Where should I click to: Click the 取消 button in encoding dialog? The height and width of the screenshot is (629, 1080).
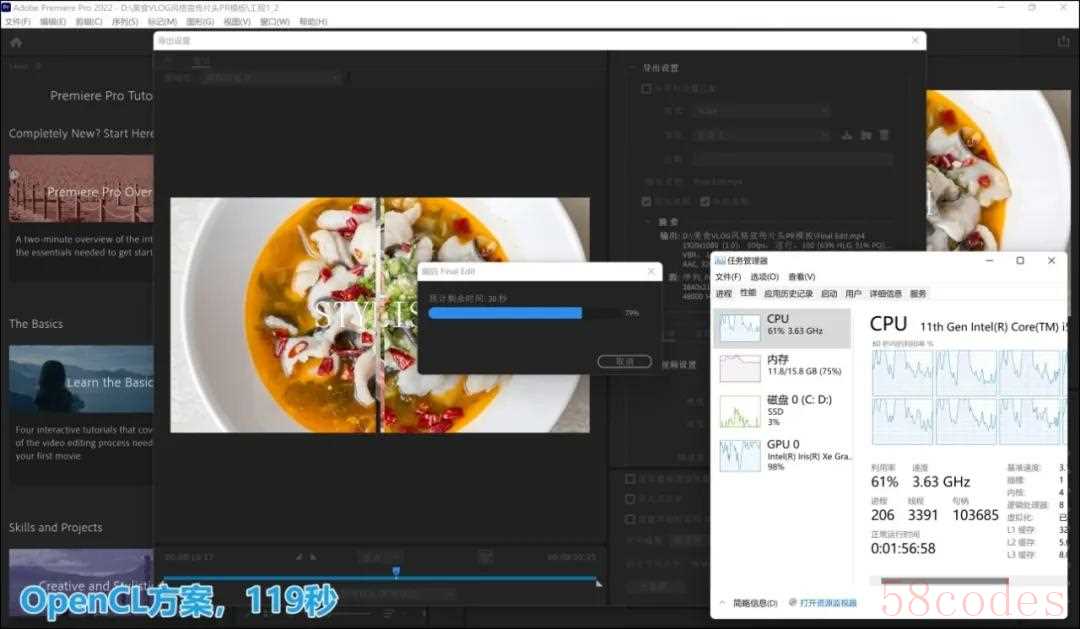pos(624,361)
